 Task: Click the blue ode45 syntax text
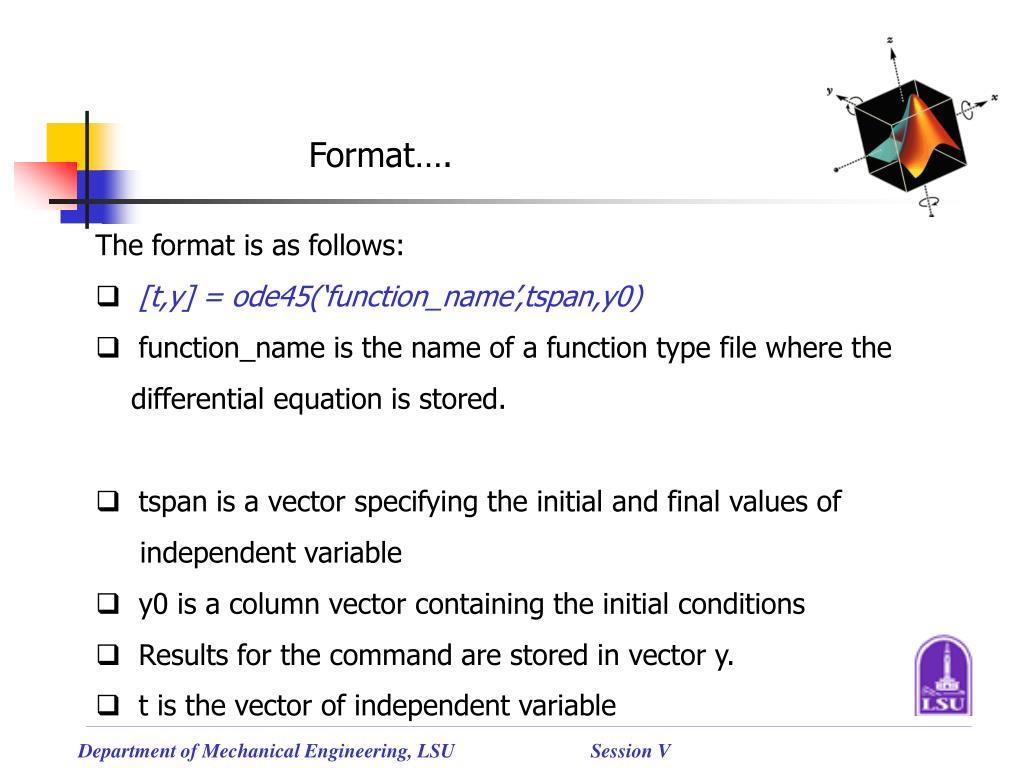[x=391, y=297]
